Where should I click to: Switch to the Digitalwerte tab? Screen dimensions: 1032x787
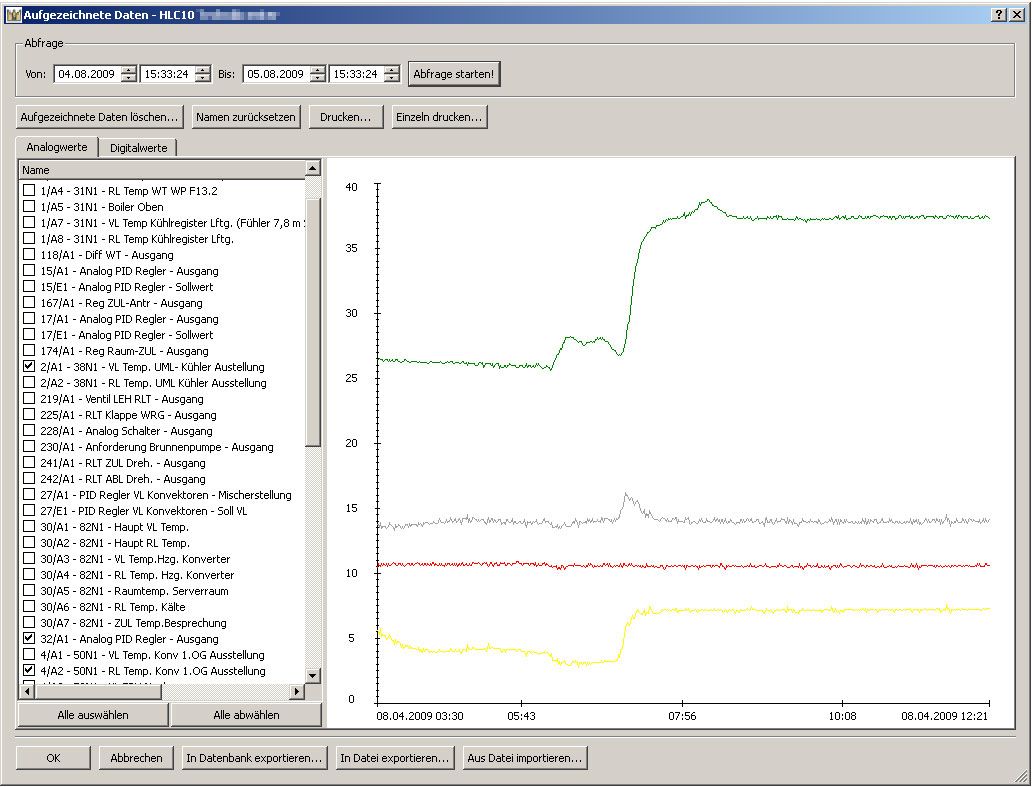(x=139, y=148)
